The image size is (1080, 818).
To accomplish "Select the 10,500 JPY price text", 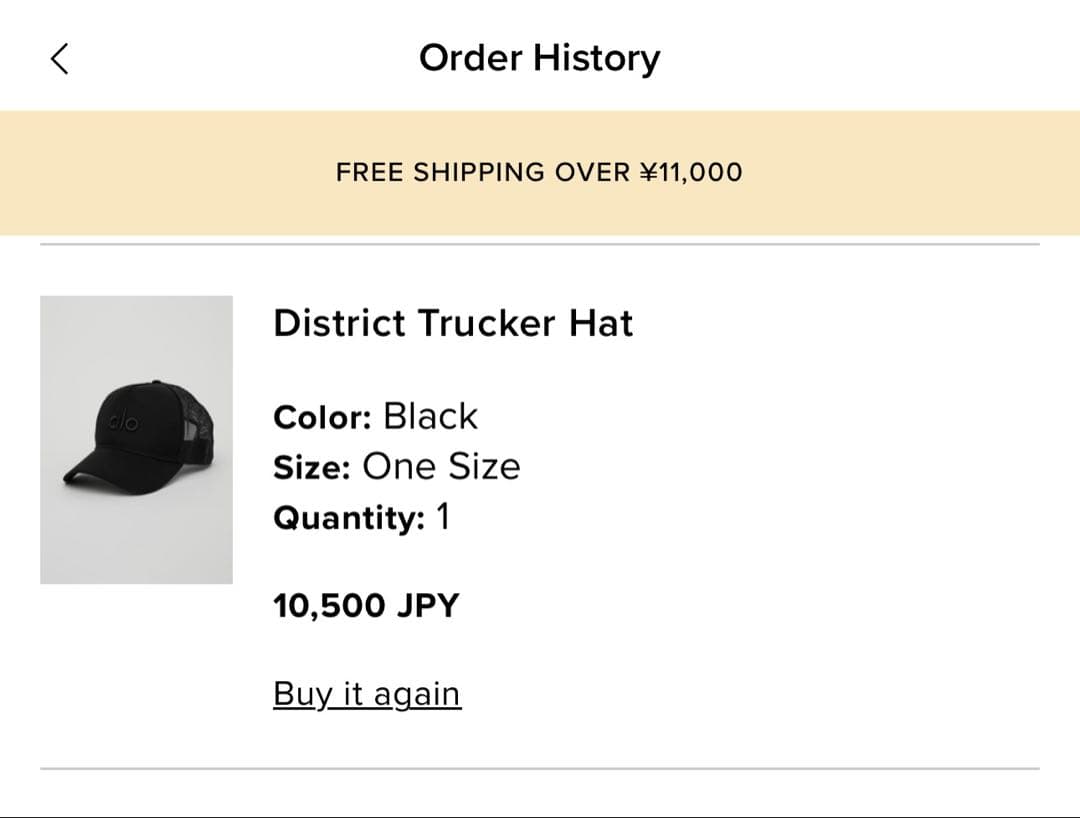I will tap(366, 605).
